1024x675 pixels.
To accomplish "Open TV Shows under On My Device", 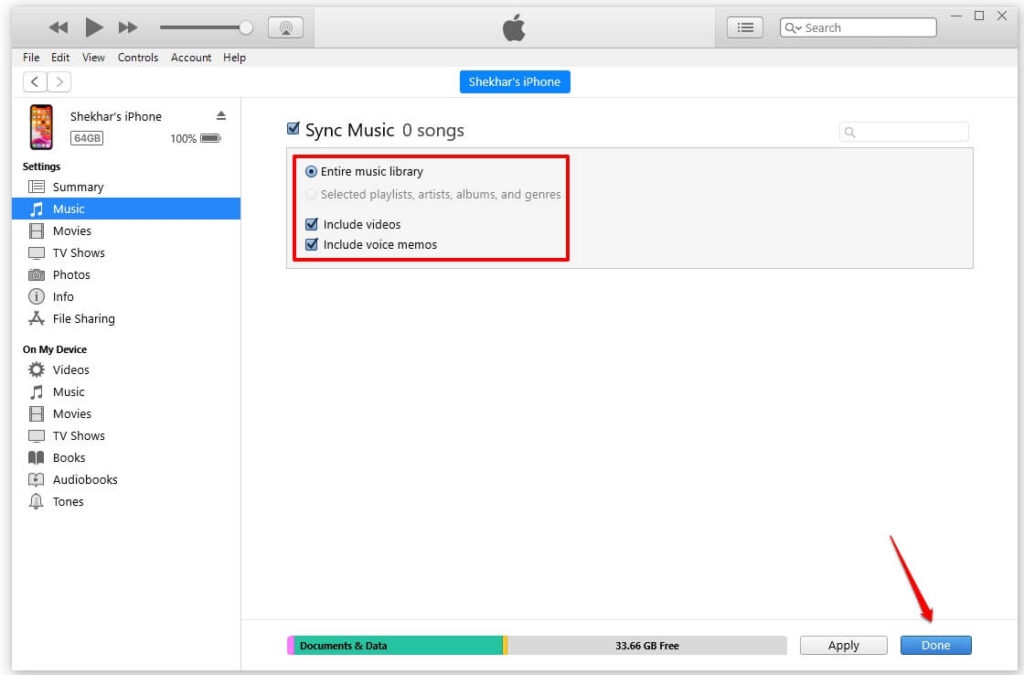I will coord(126,435).
